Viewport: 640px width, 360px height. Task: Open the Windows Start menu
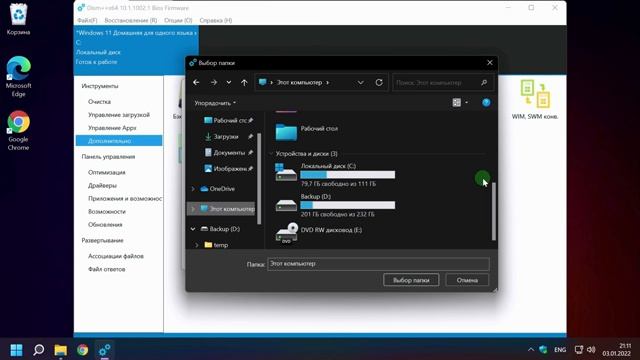pyautogui.click(x=16, y=350)
